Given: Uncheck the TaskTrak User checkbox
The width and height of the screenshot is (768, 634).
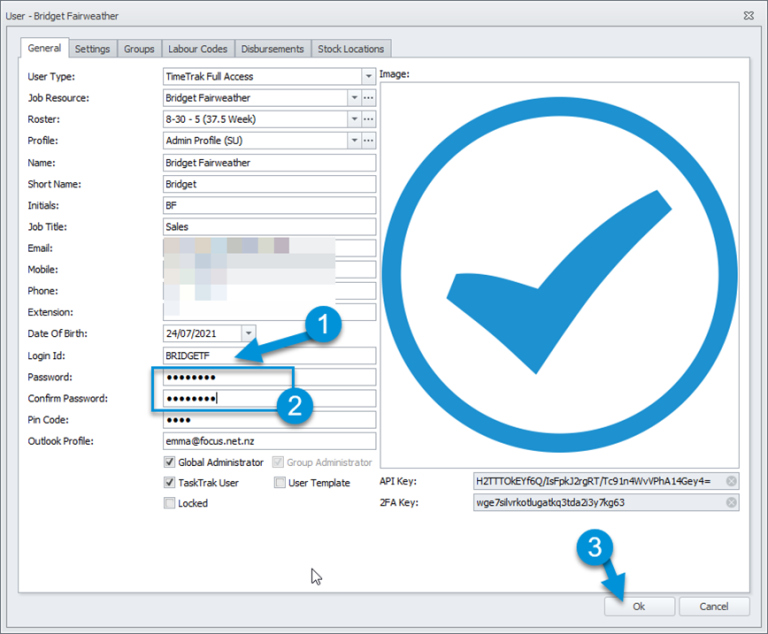Looking at the screenshot, I should tap(169, 483).
